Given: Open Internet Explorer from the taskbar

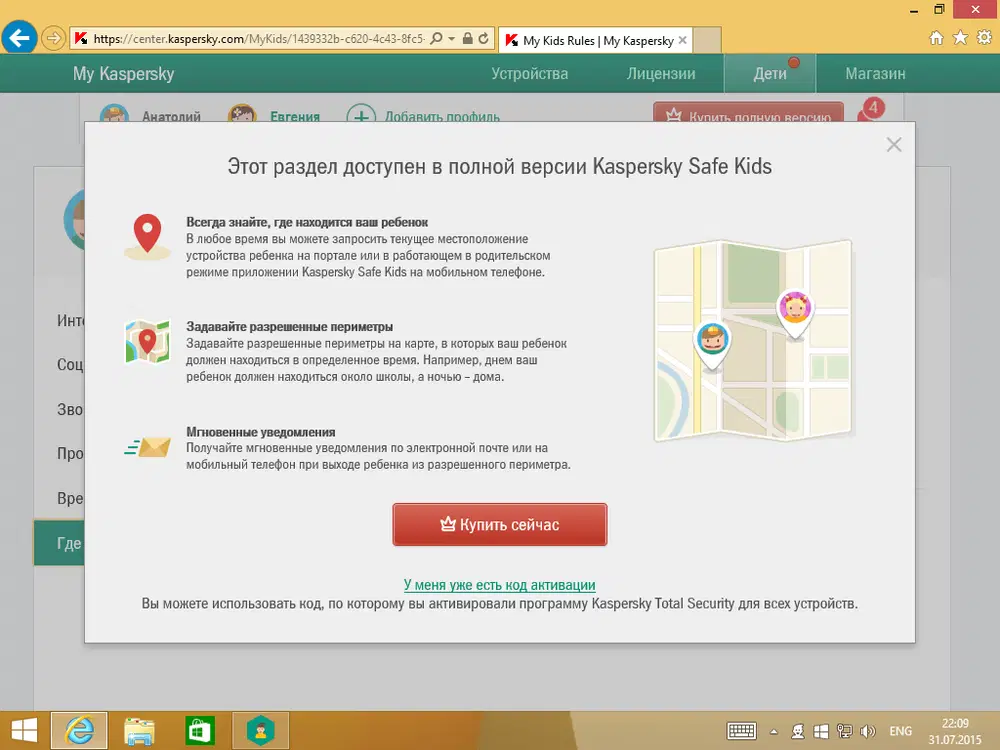Looking at the screenshot, I should (79, 731).
